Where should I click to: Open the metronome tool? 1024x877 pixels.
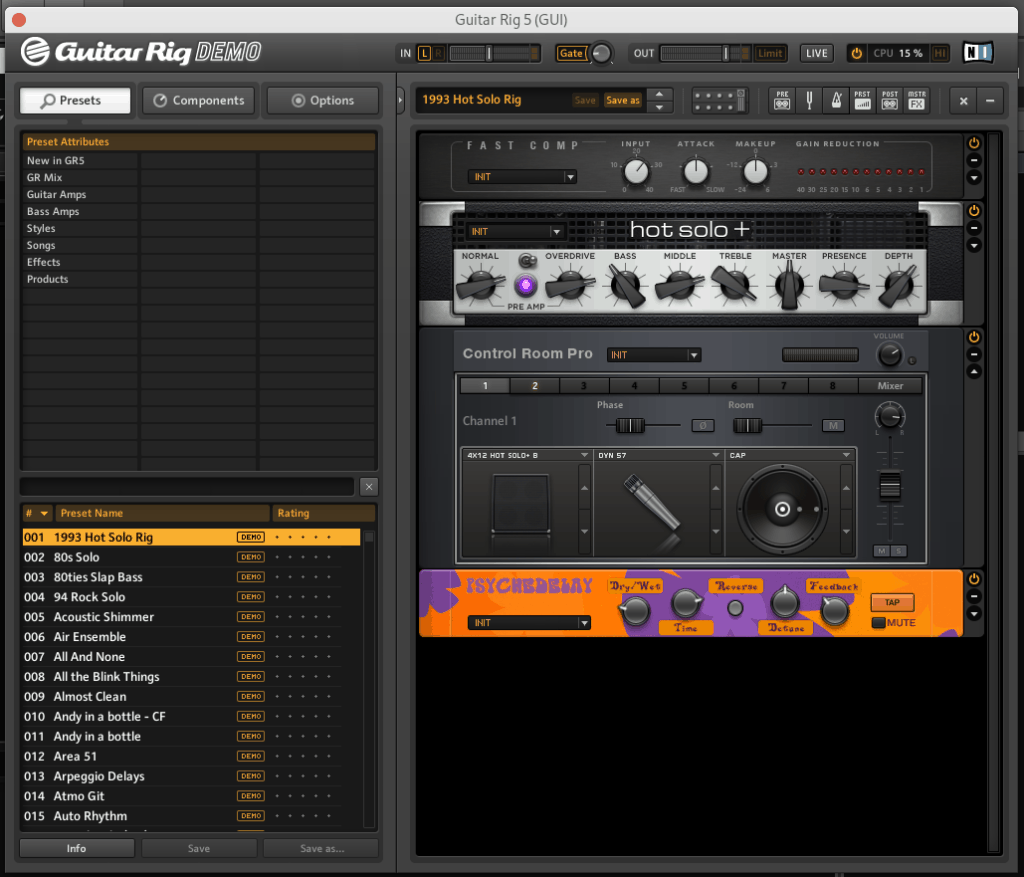tap(836, 101)
